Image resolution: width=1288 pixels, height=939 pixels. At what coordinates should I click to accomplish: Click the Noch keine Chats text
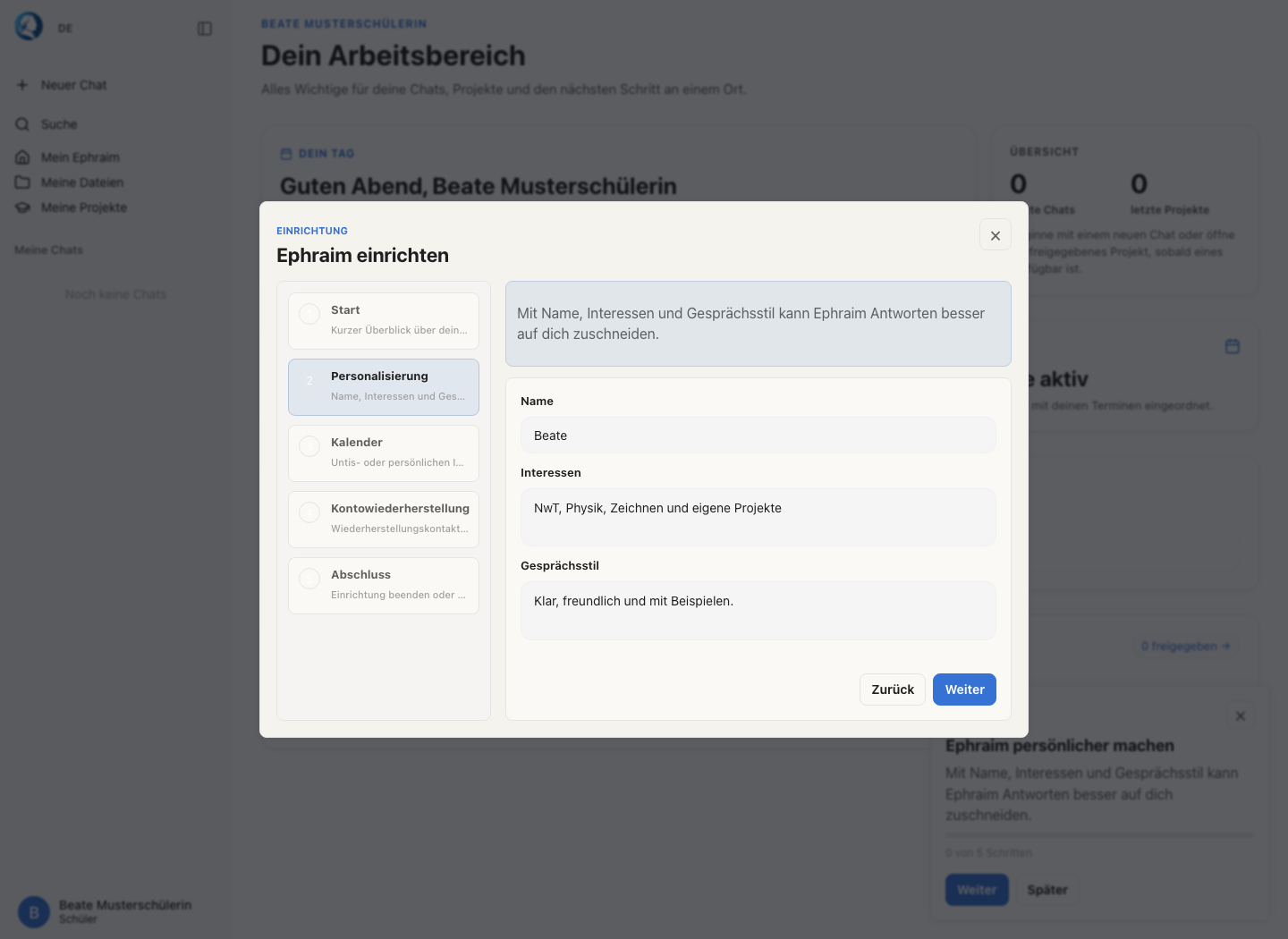116,294
